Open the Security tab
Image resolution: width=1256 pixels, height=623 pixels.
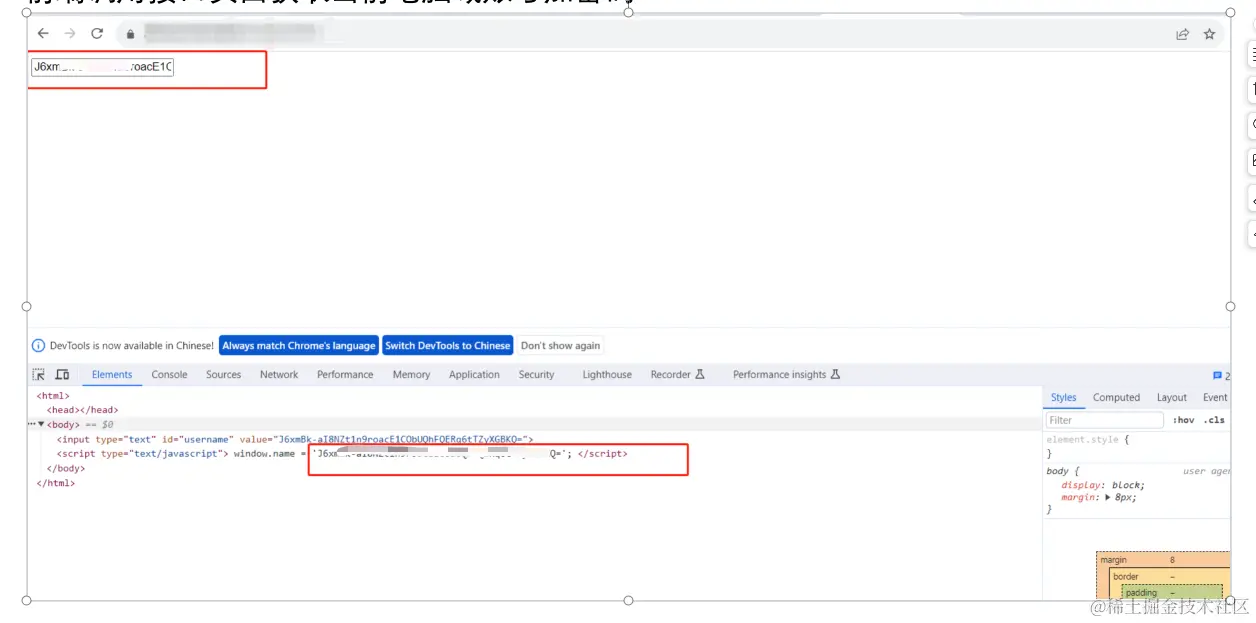pos(536,375)
